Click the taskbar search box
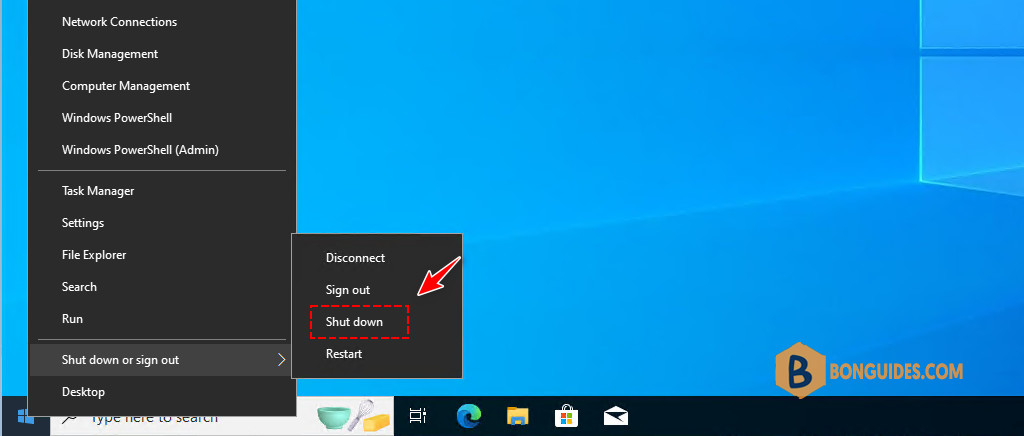 [x=222, y=418]
